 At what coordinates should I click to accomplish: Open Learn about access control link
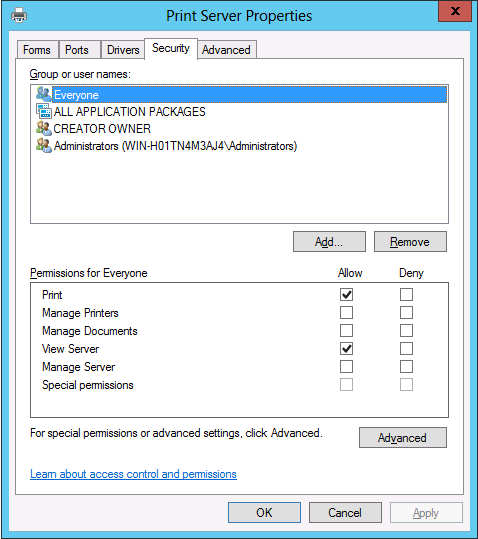pos(133,474)
